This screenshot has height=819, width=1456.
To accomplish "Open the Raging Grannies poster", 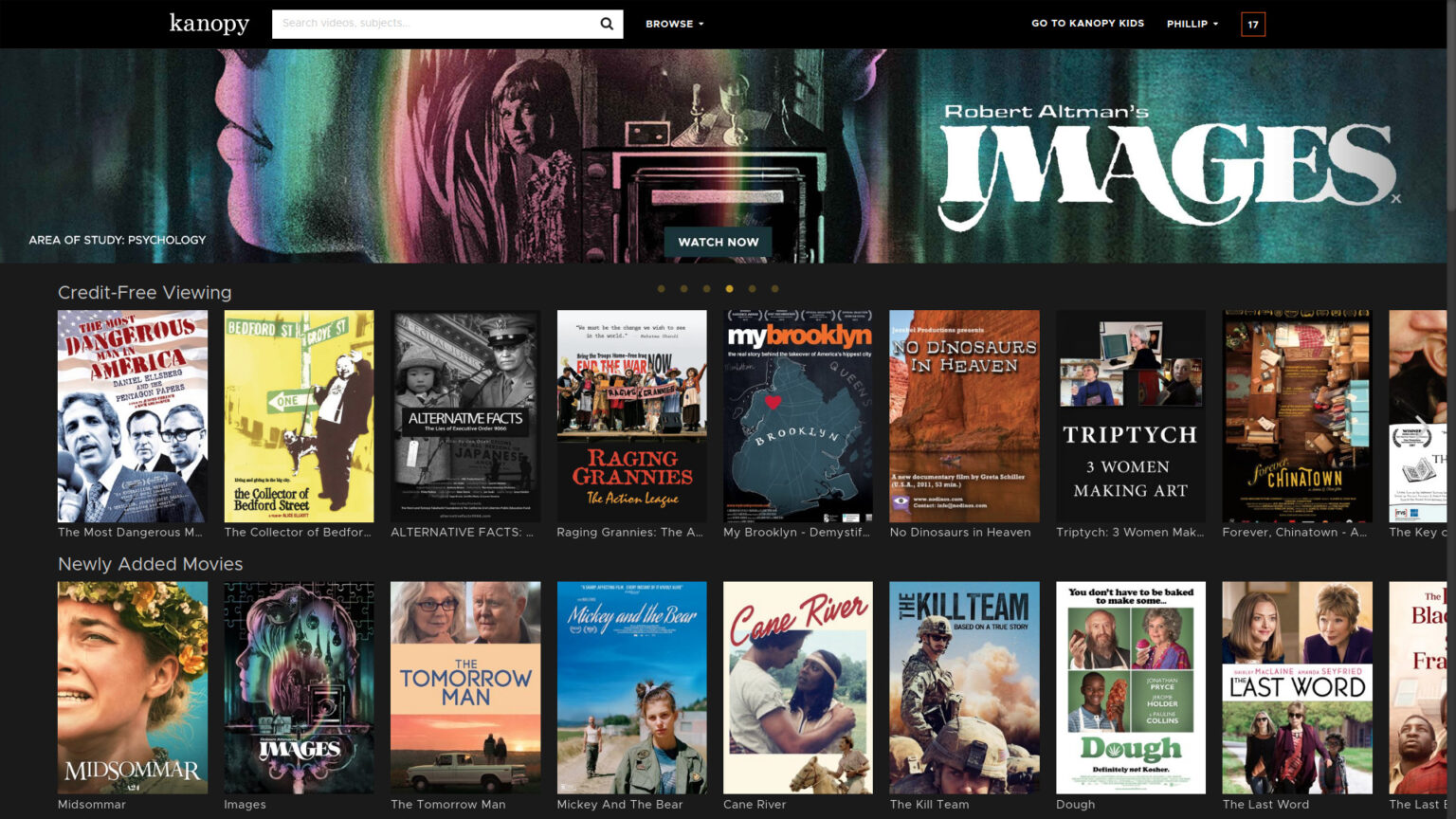I will coord(630,416).
